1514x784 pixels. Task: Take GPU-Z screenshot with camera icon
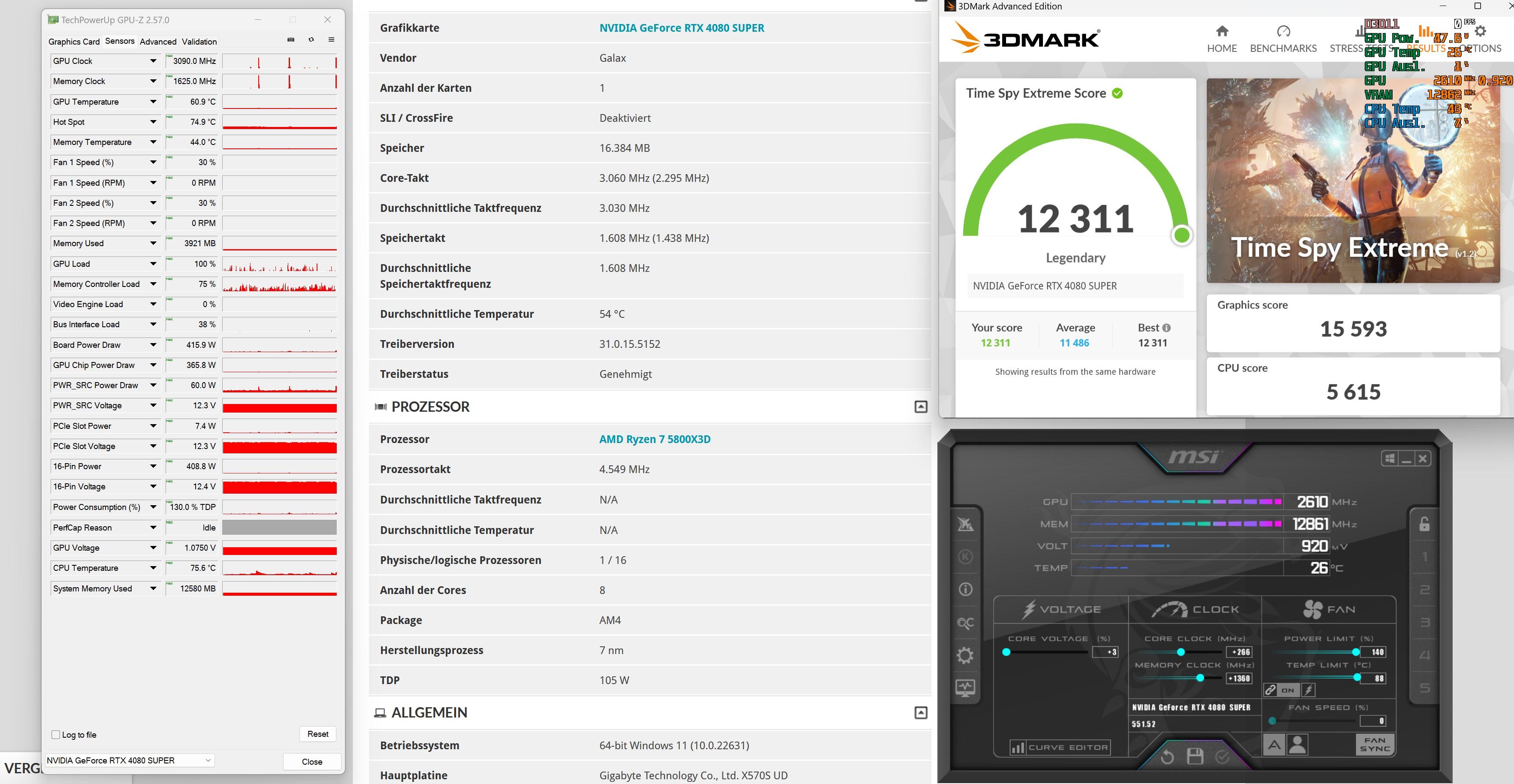point(290,40)
